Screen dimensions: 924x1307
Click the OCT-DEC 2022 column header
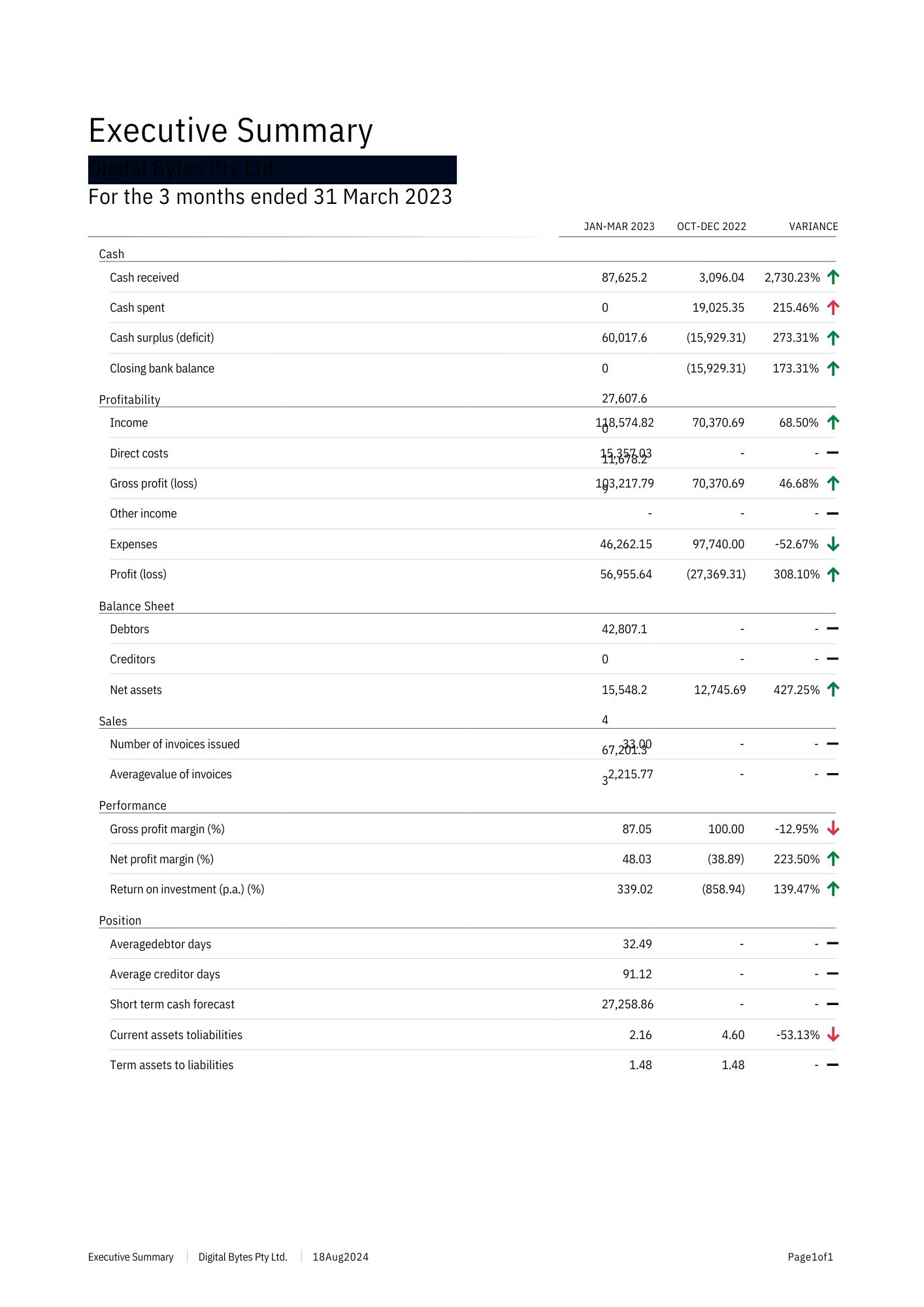pyautogui.click(x=711, y=227)
